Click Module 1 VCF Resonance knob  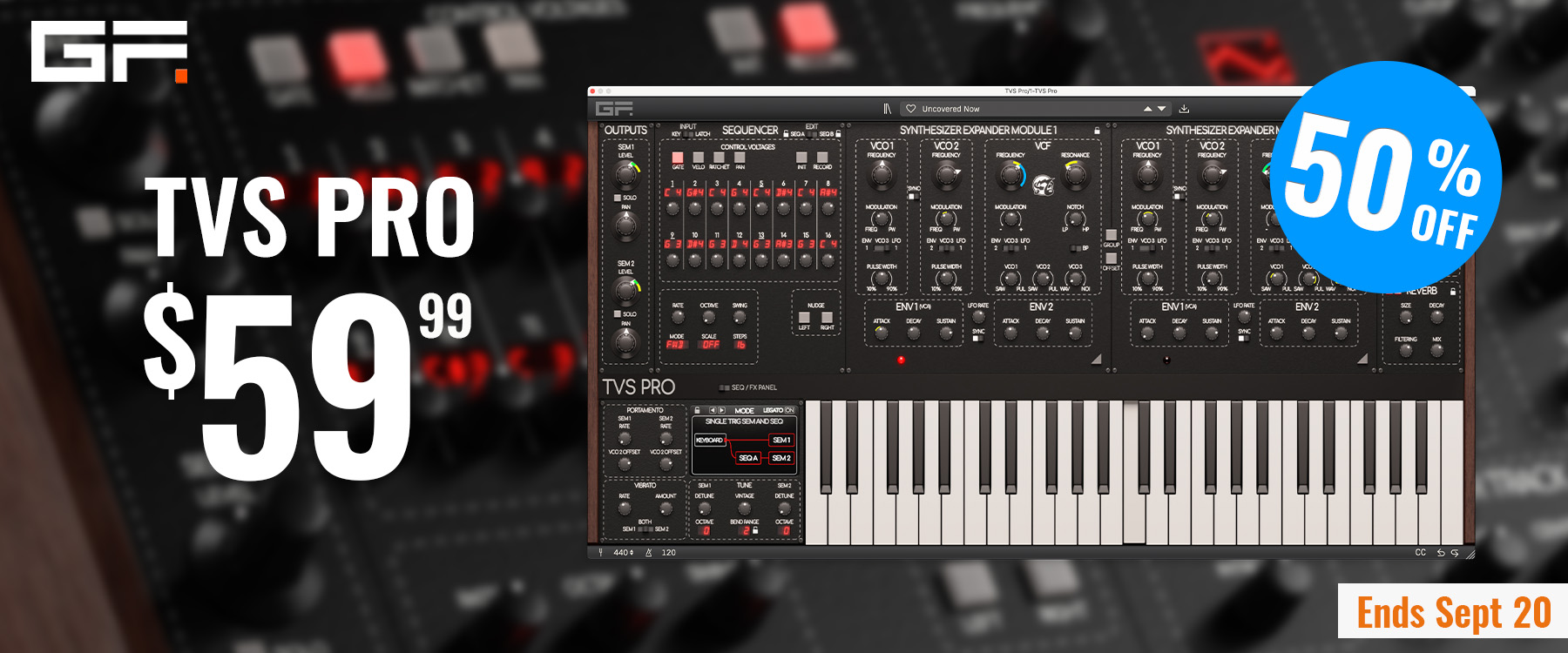click(1076, 176)
